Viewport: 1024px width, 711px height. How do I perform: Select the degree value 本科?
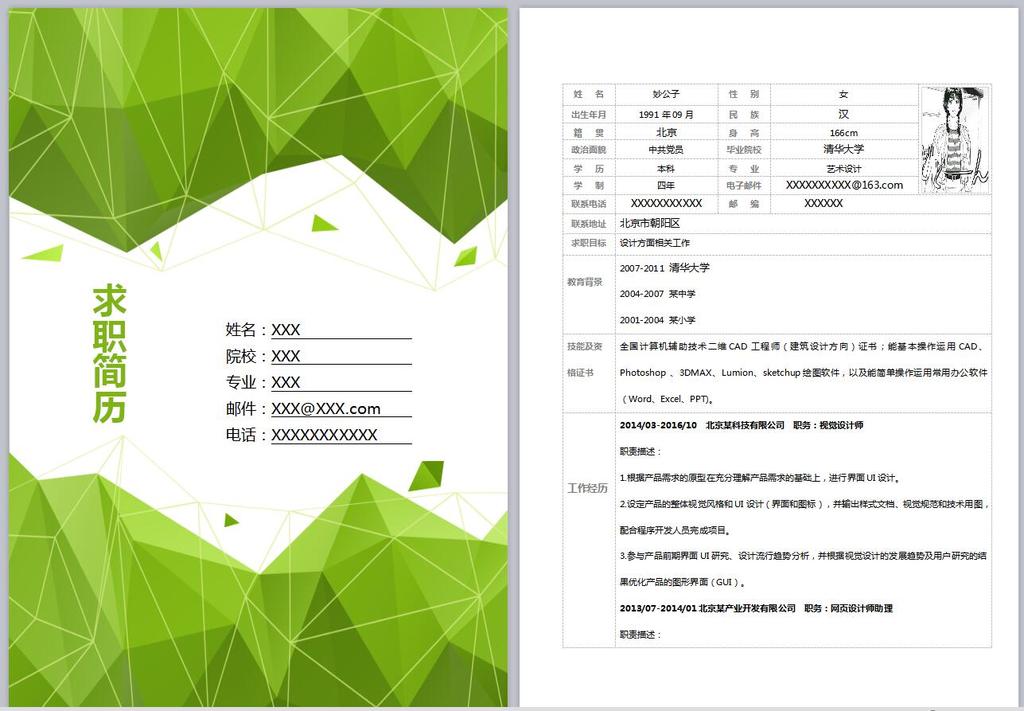(x=665, y=168)
